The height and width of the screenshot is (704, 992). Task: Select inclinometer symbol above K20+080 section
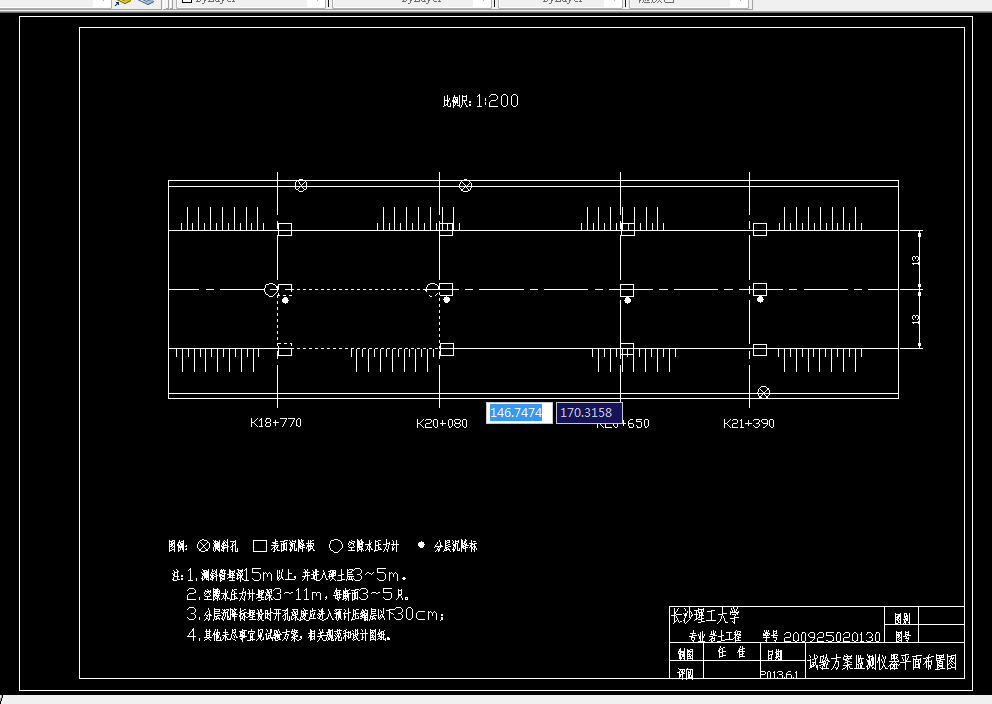click(x=466, y=186)
